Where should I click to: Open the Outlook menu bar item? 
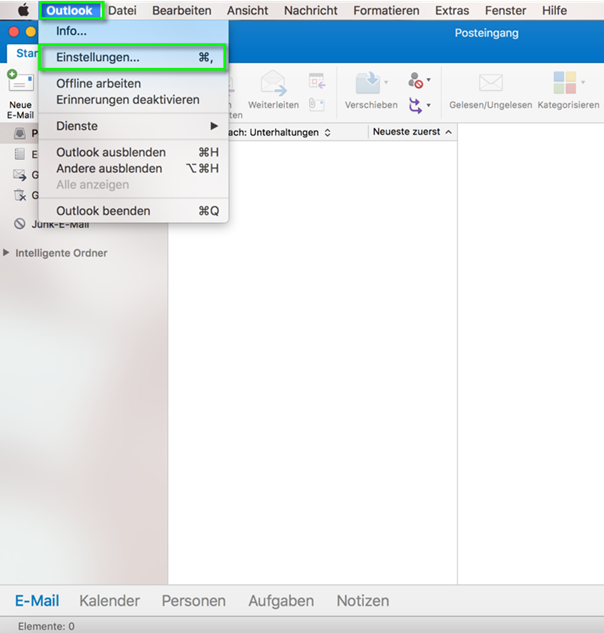(x=69, y=10)
